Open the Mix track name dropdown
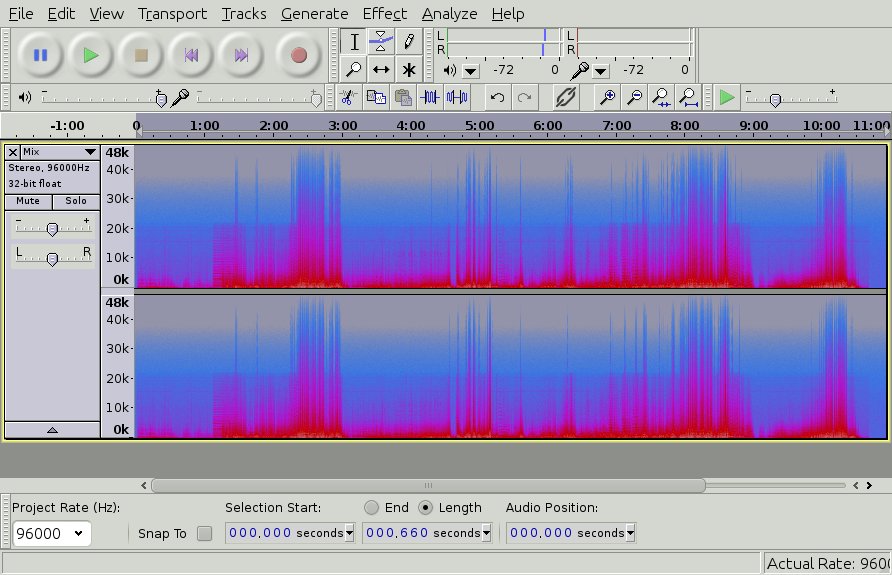892x575 pixels. pos(60,152)
